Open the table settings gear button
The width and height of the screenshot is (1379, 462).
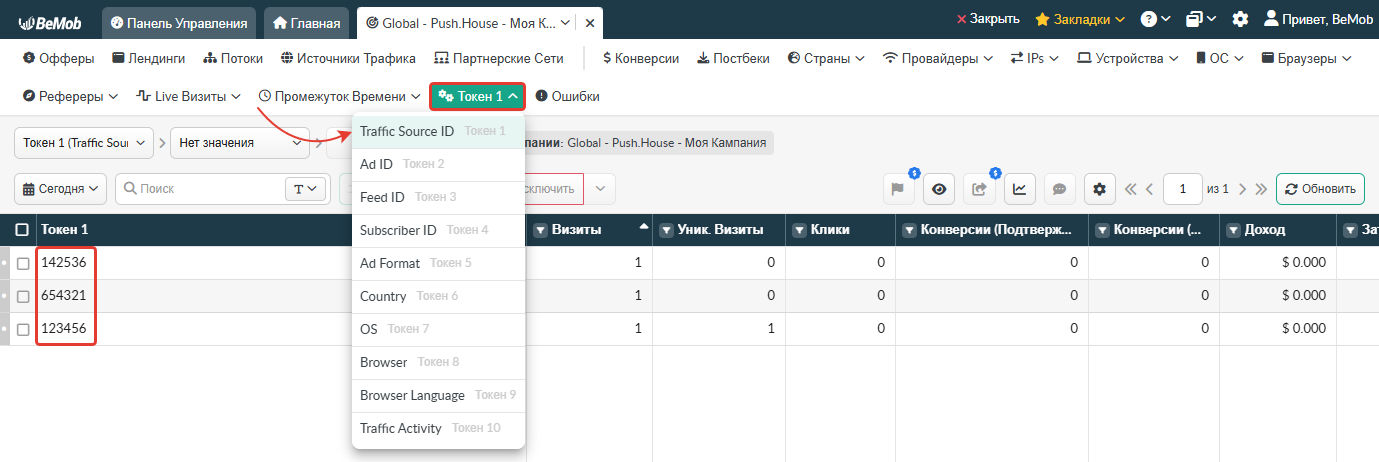tap(1100, 188)
